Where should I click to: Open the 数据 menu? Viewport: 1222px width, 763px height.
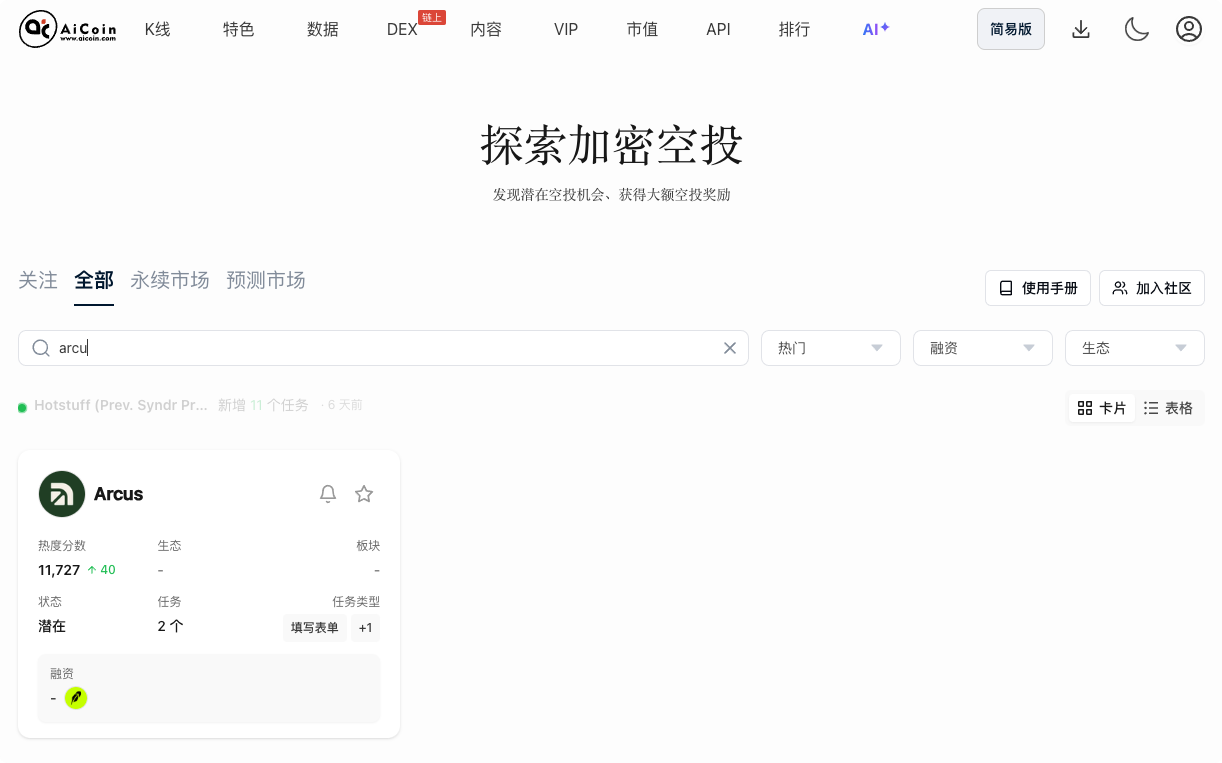point(323,30)
